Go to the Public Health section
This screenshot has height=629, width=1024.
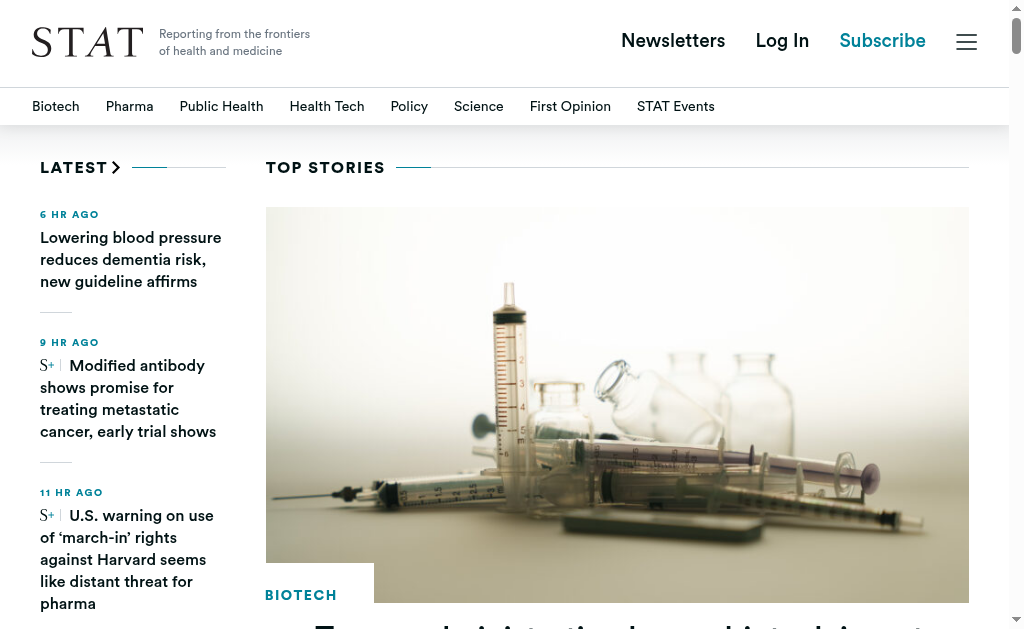pyautogui.click(x=221, y=106)
